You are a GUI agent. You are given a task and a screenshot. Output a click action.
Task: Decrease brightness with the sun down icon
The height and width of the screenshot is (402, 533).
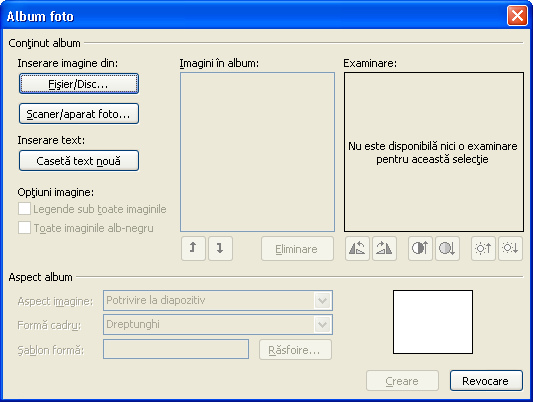point(510,249)
